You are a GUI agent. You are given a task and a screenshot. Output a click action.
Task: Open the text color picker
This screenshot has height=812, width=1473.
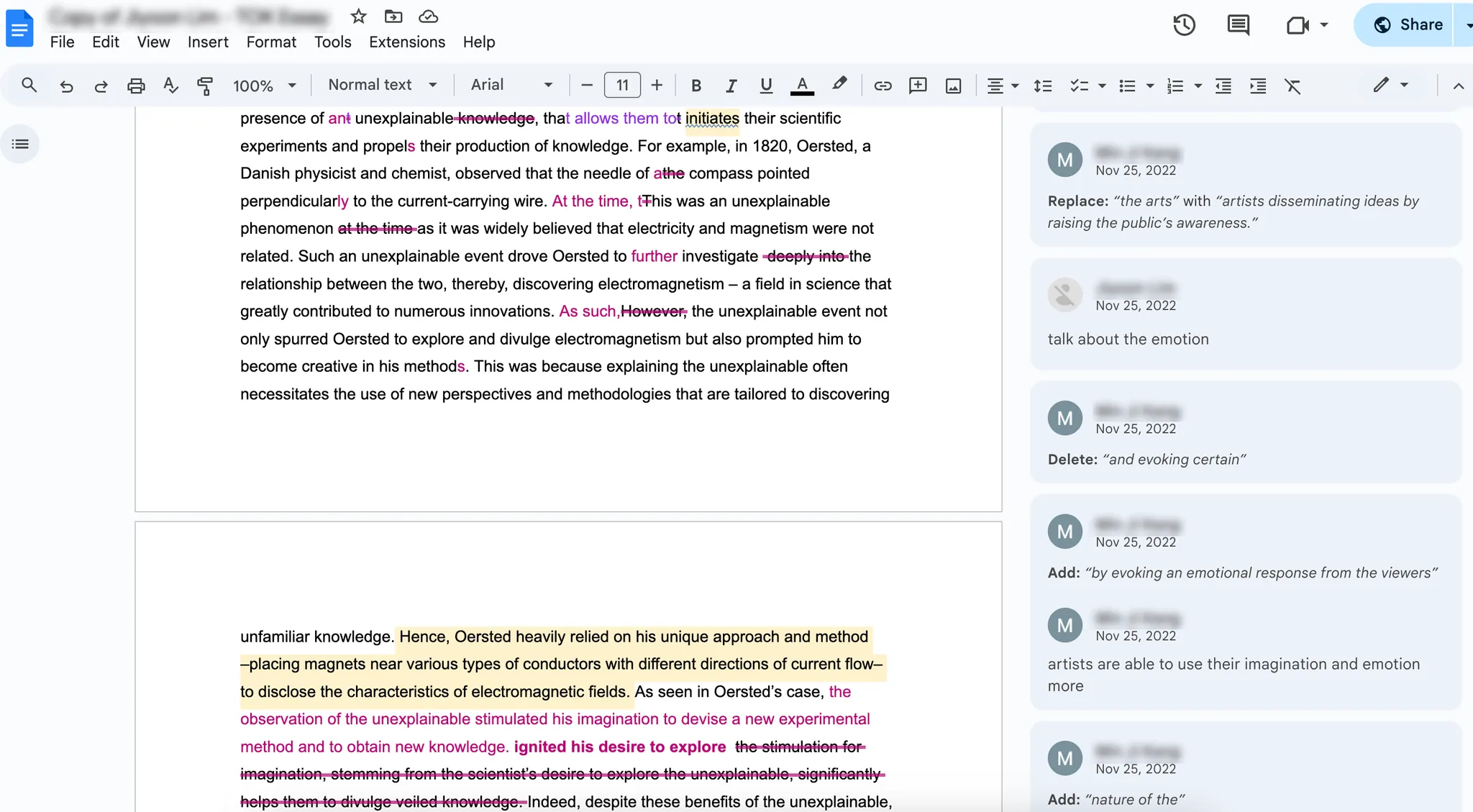click(802, 86)
